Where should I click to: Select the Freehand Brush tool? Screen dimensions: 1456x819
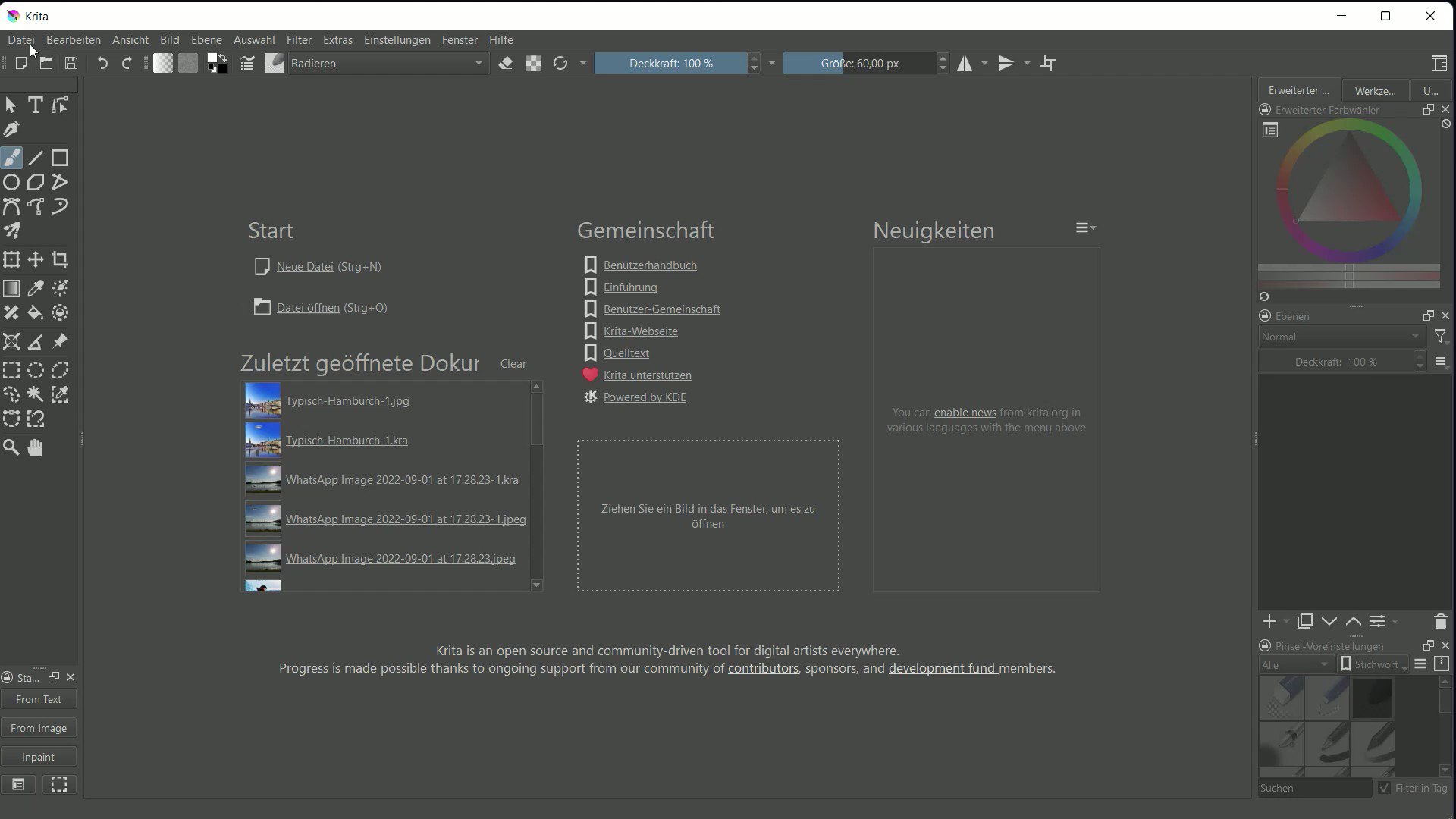click(11, 158)
